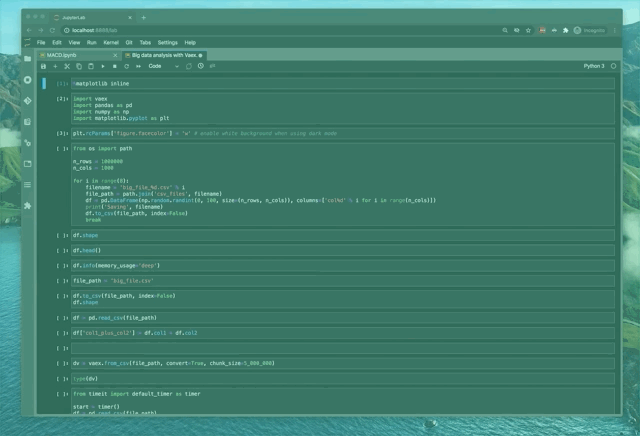640x436 pixels.
Task: Click the Python 3 kernel name
Action: pyautogui.click(x=593, y=66)
